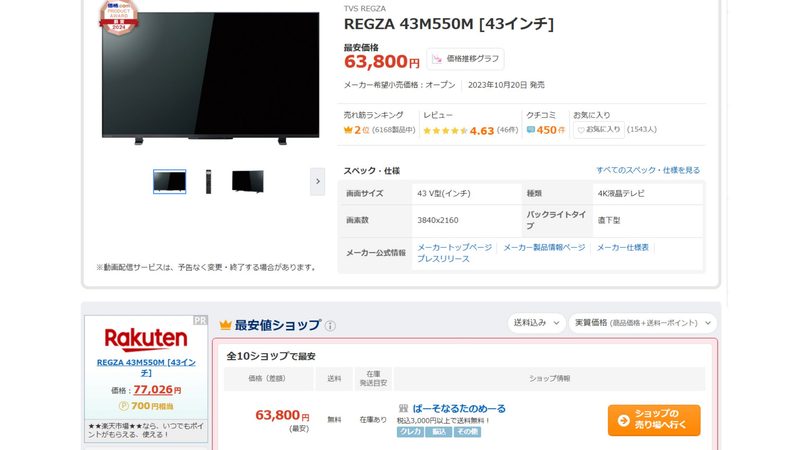The width and height of the screenshot is (800, 450).
Task: Select the first front-view TV thumbnail
Action: point(169,182)
